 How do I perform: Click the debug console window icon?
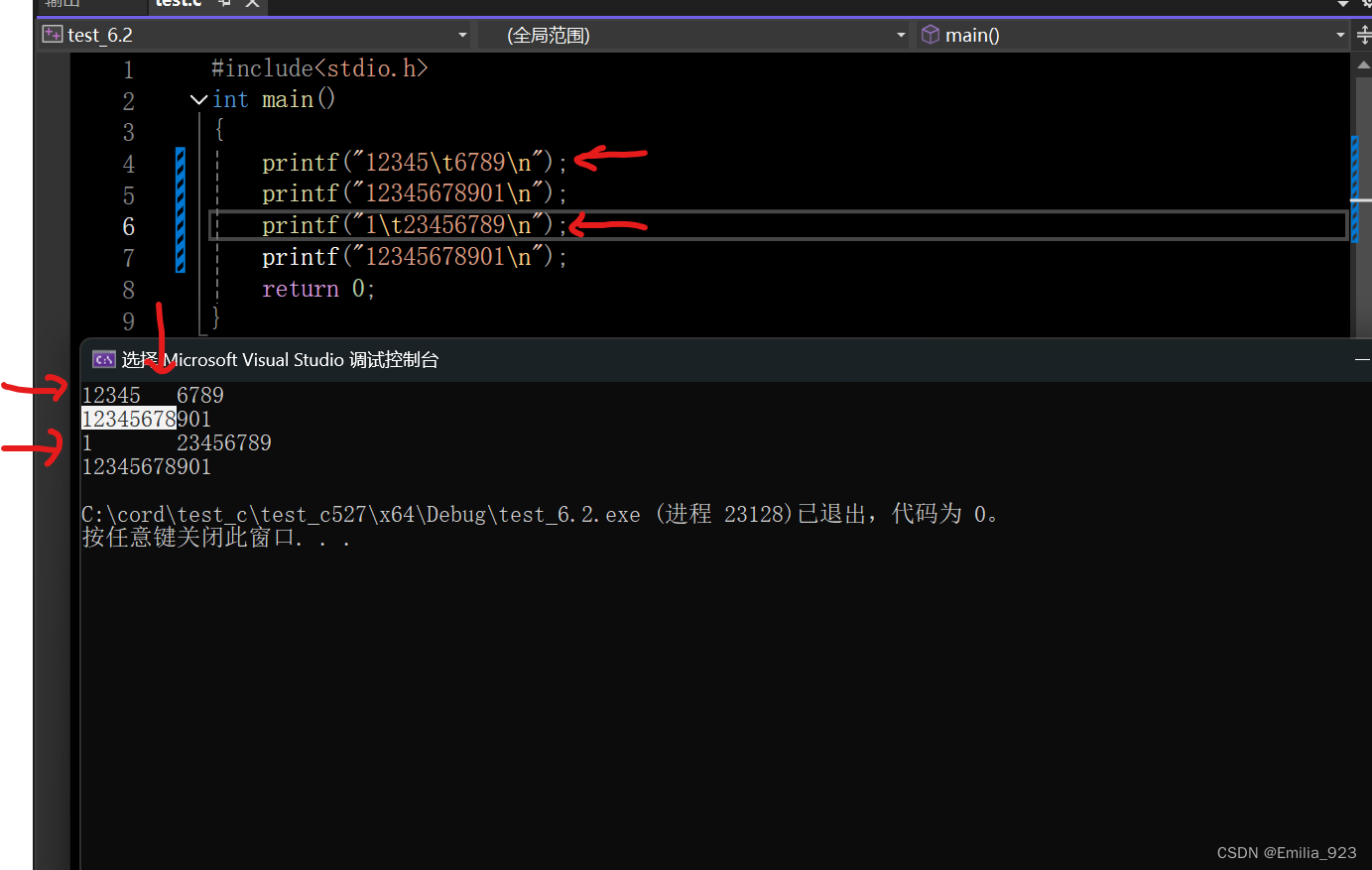(103, 359)
